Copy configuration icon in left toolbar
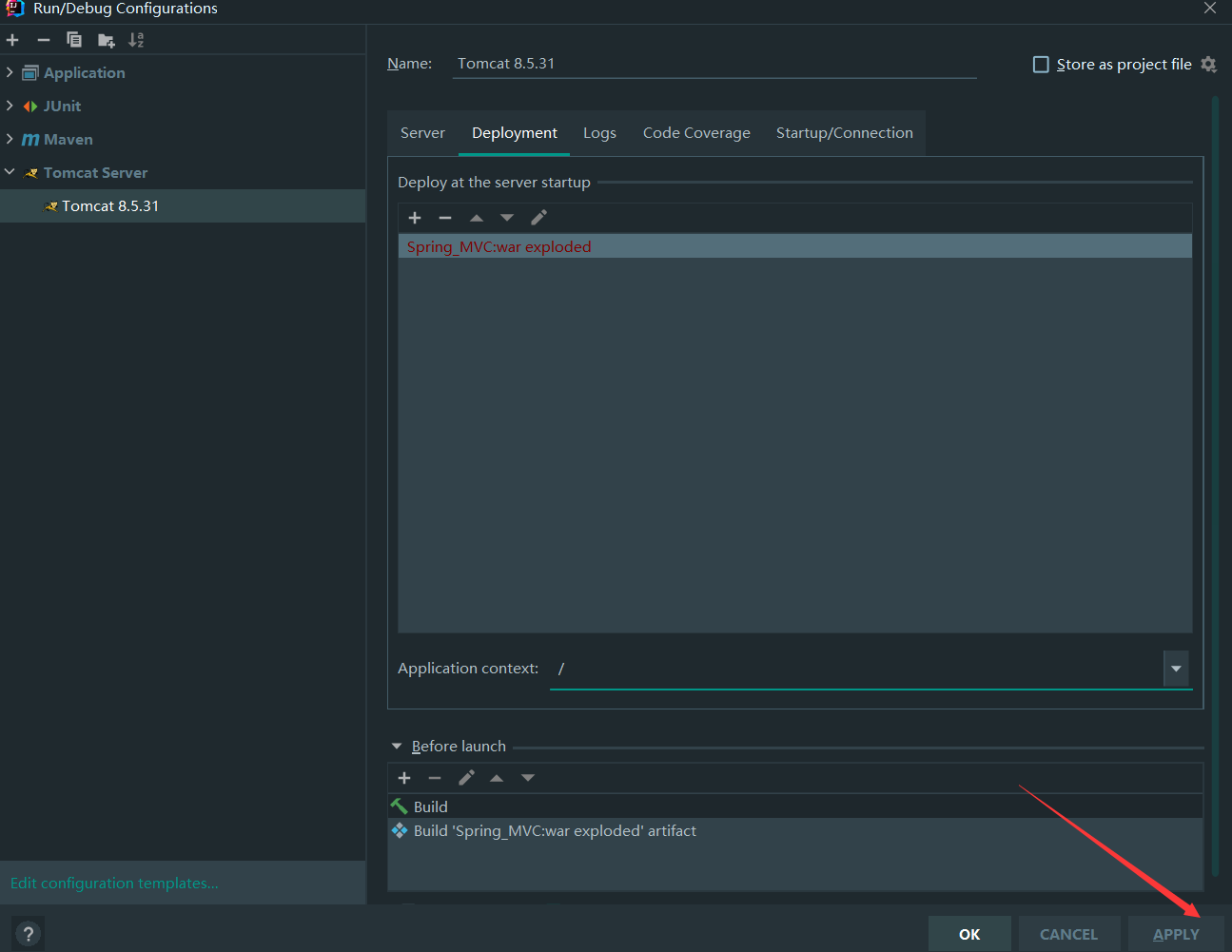Screen dimensions: 1232x952 coord(74,40)
